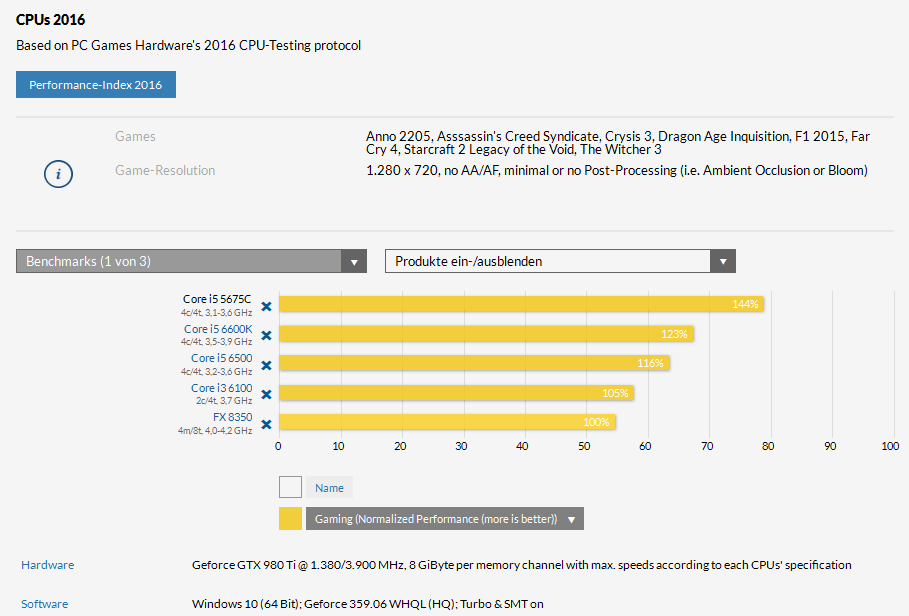Open the Gaming Normalized Performance dropdown

pos(445,519)
